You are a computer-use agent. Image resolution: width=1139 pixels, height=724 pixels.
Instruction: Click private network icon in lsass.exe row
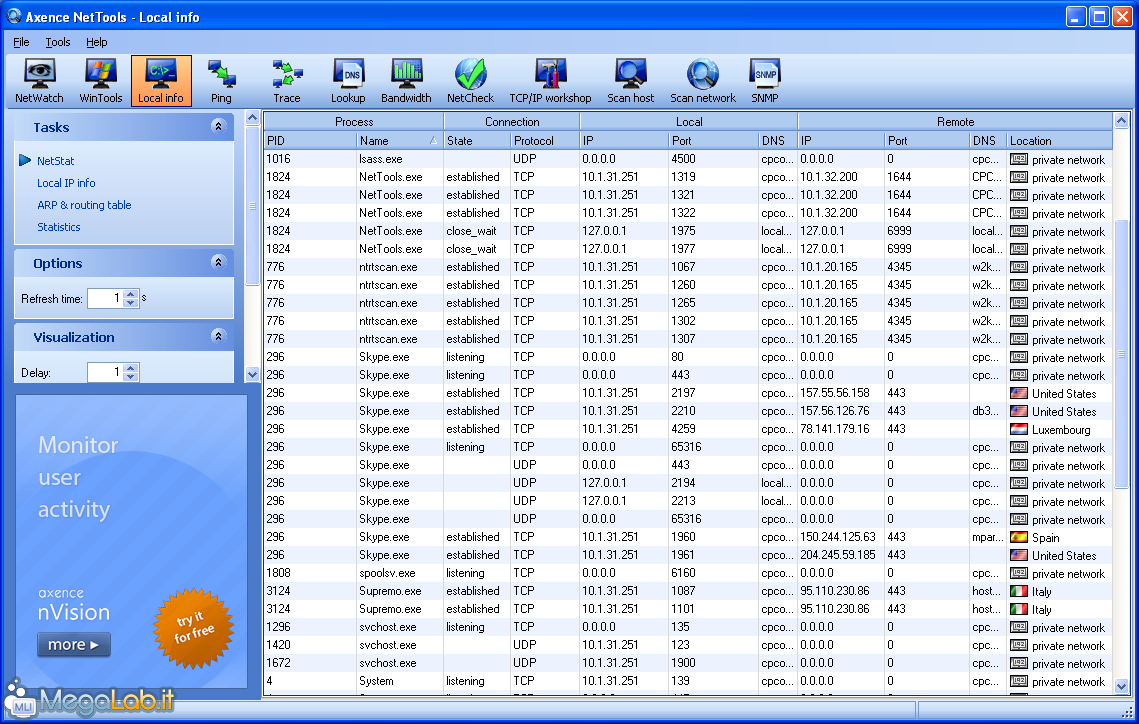(1018, 159)
